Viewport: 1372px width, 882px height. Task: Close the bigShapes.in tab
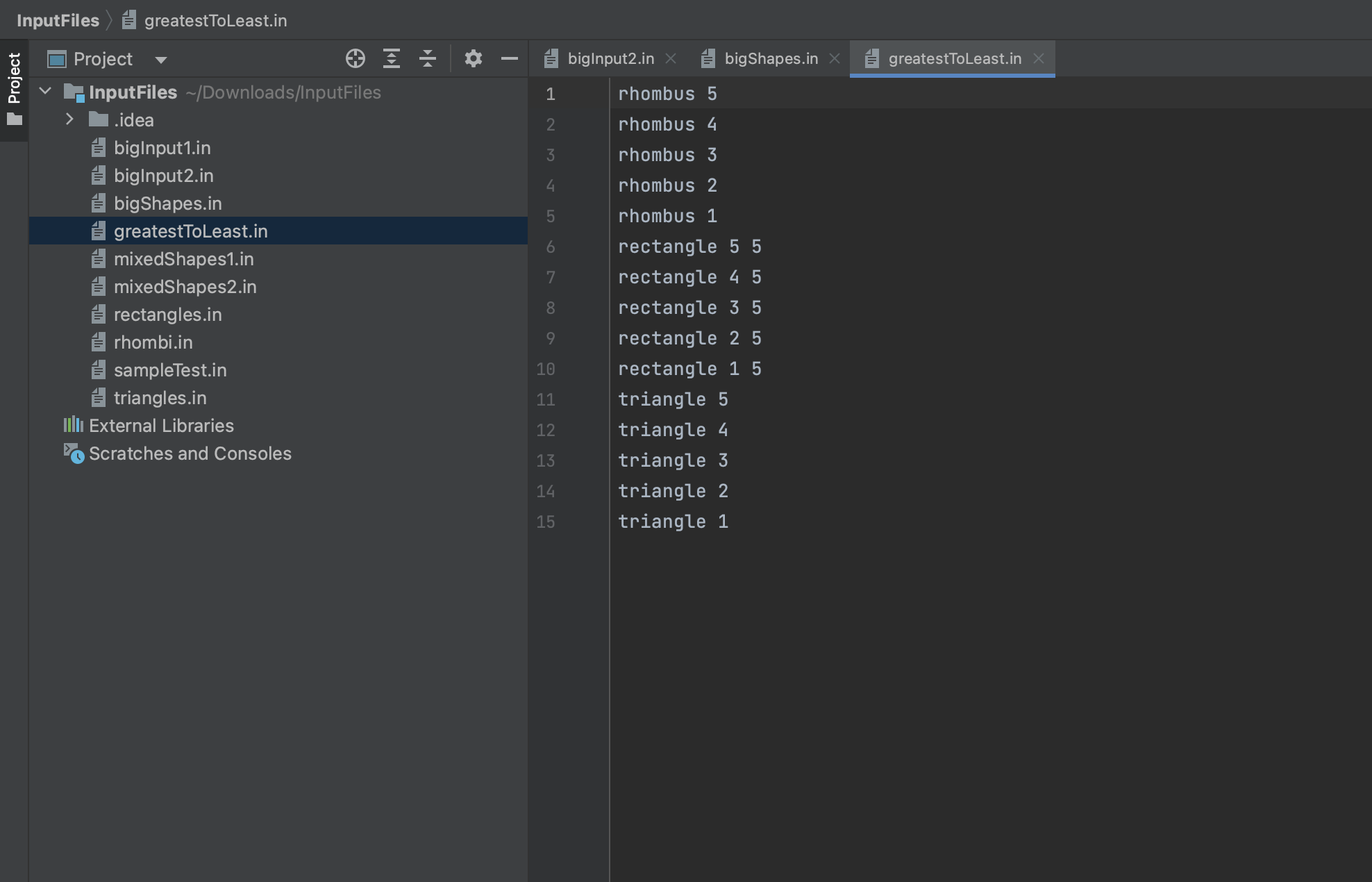click(835, 59)
